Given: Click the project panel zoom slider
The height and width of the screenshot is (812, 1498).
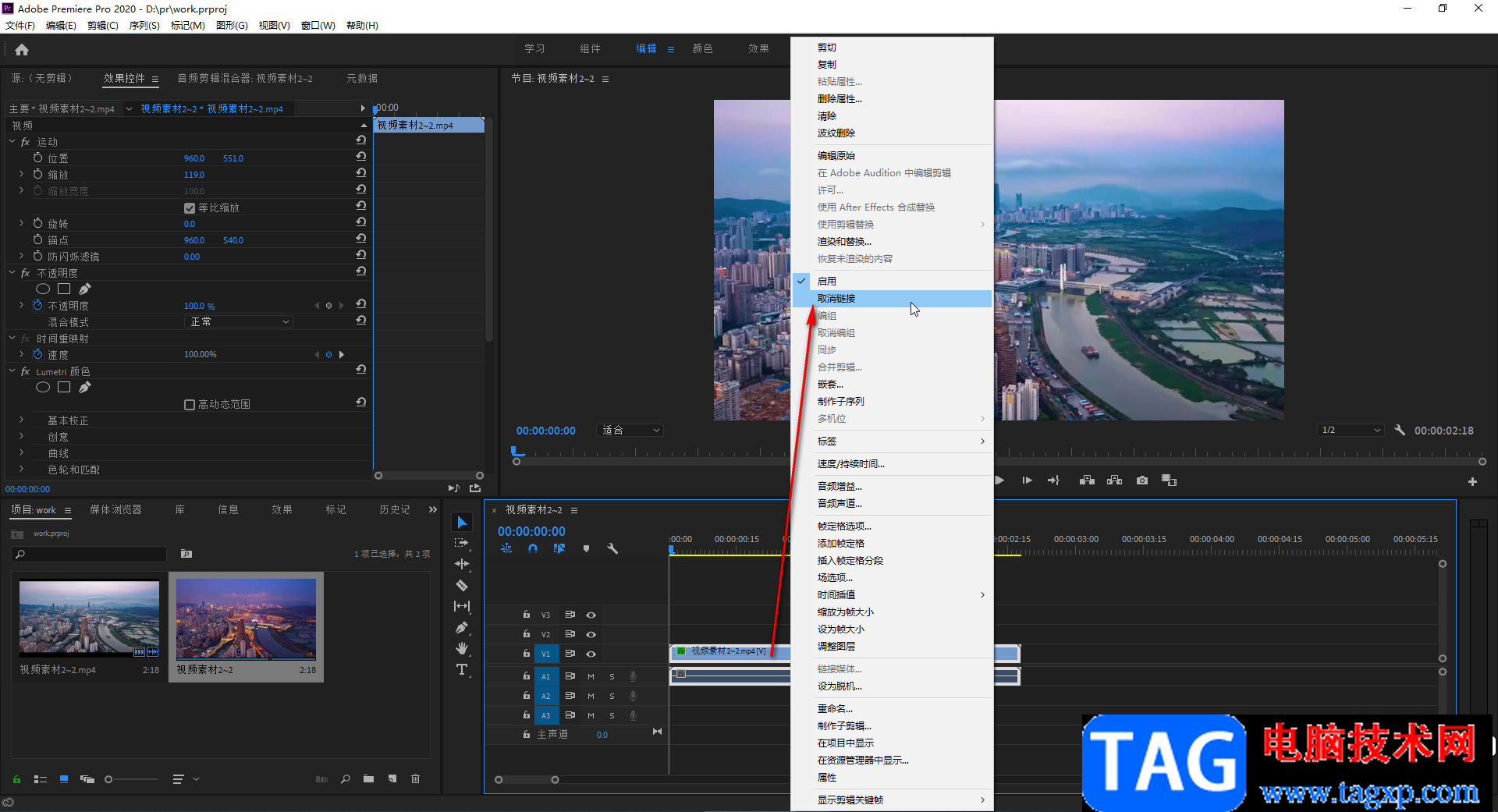Looking at the screenshot, I should (109, 778).
